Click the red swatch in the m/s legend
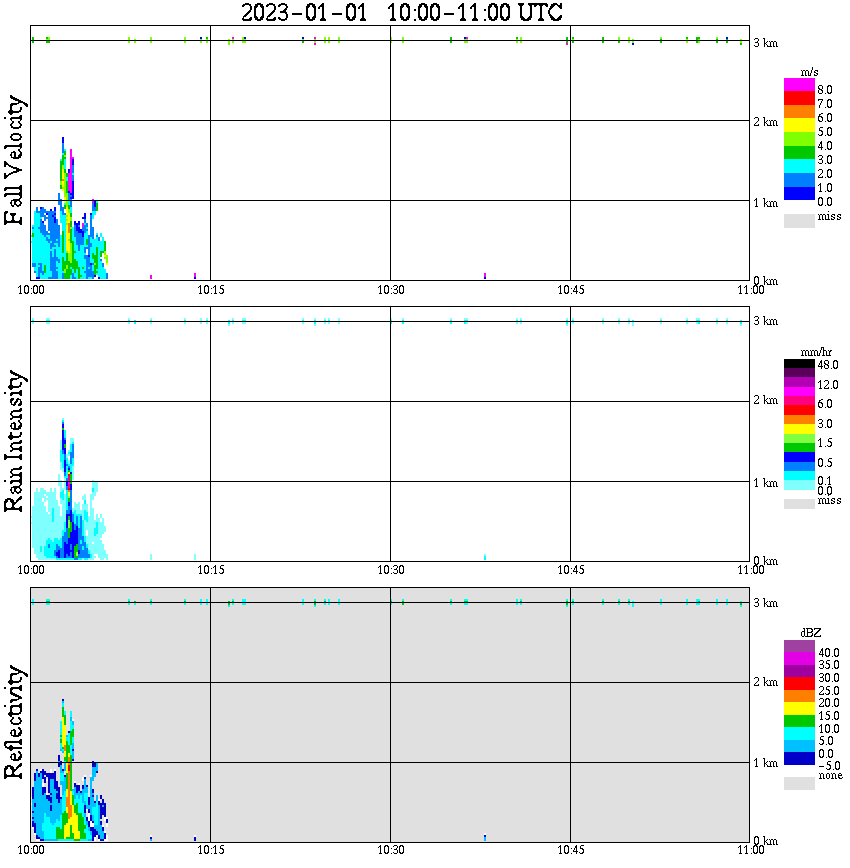850x868 pixels. 799,99
